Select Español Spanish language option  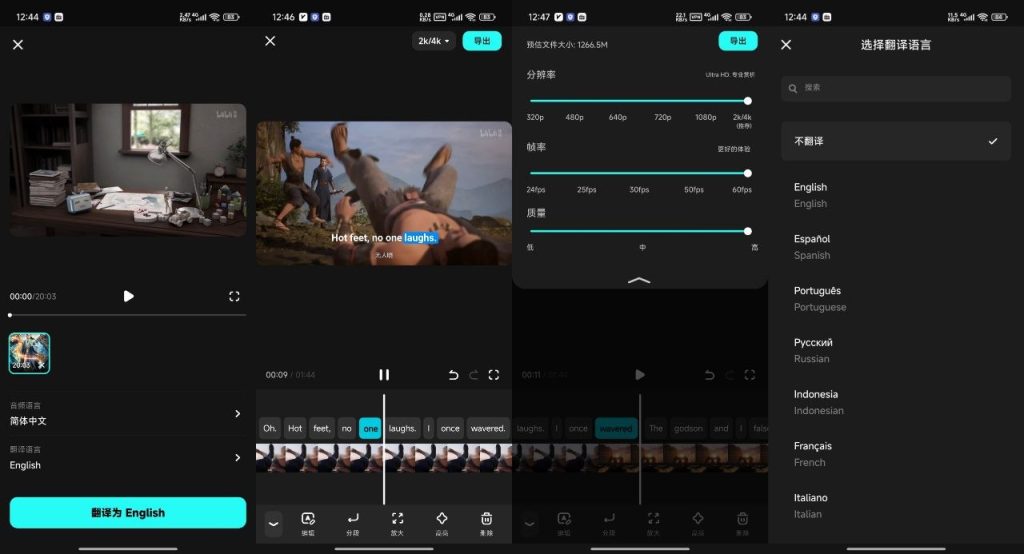point(896,247)
